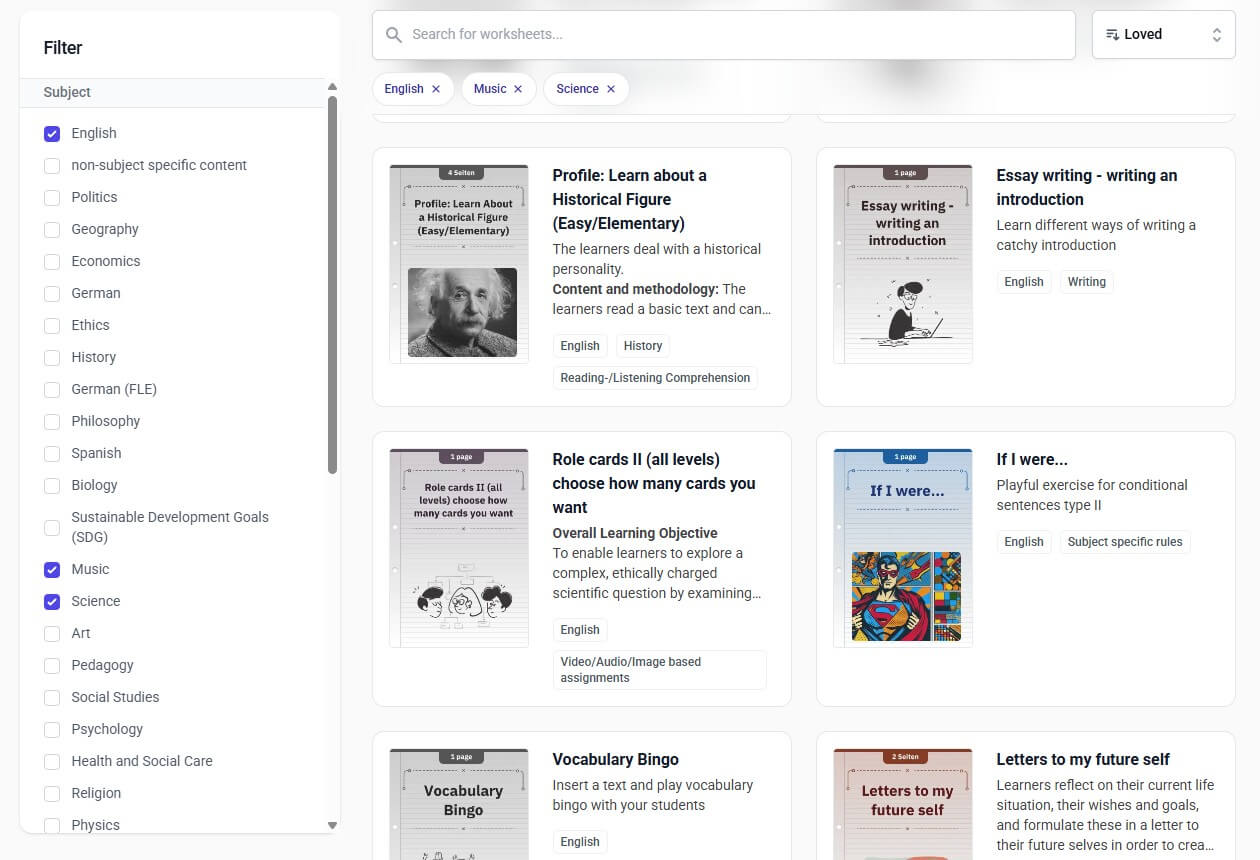Screen dimensions: 1260x860
Task: Click Reading-/Listening Comprehension tag
Action: [x=655, y=378]
